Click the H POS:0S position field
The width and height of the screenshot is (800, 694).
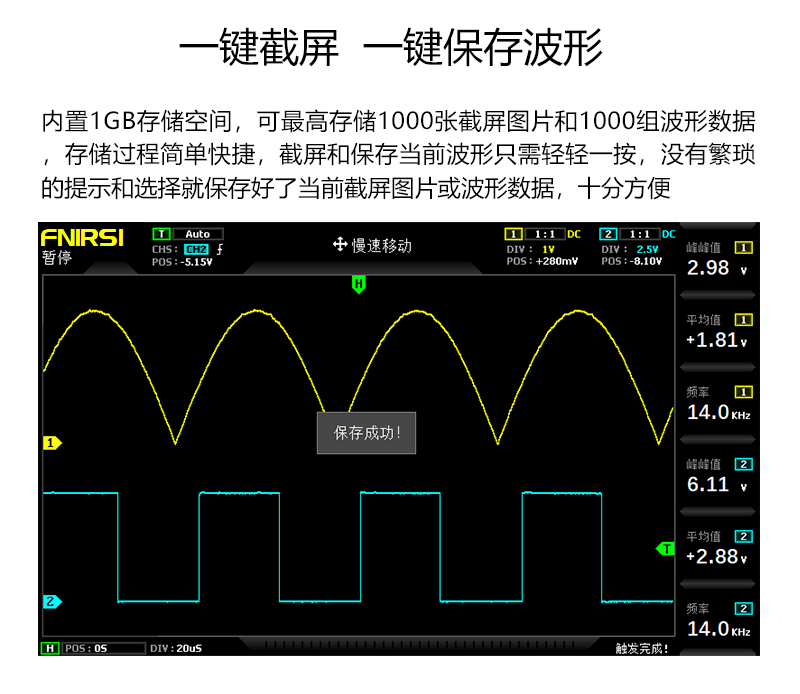point(104,649)
